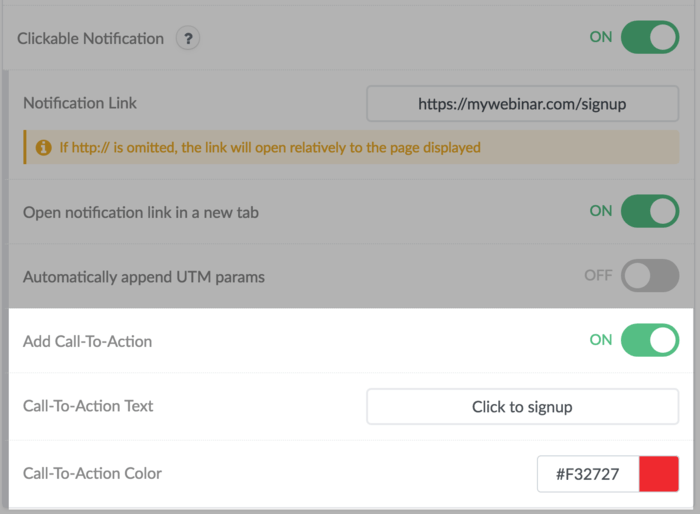
Task: Switch off the Add Call-To-Action toggle
Action: tap(649, 340)
